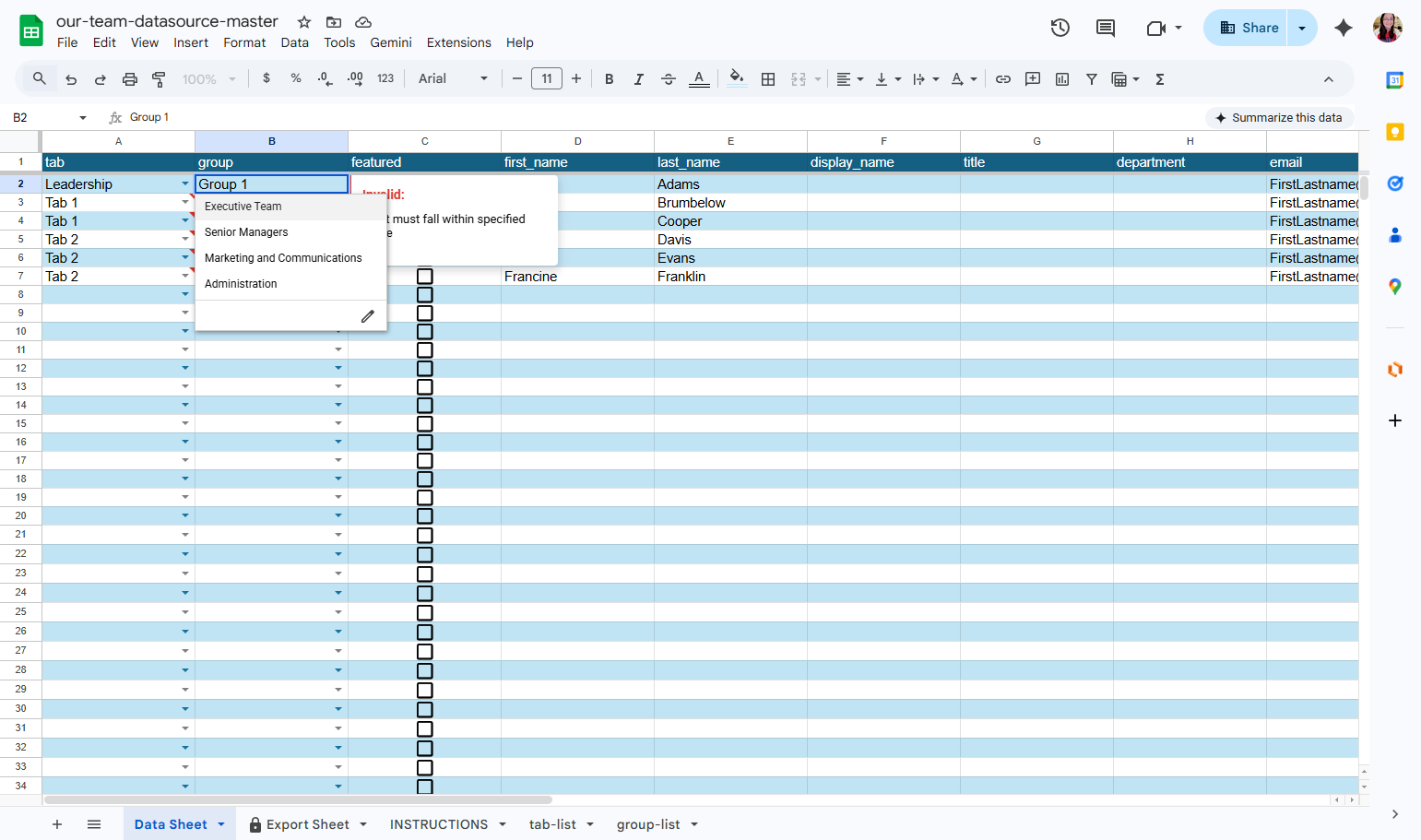Tick the featured checkbox in row 33
Image resolution: width=1421 pixels, height=840 pixels.
[x=425, y=767]
